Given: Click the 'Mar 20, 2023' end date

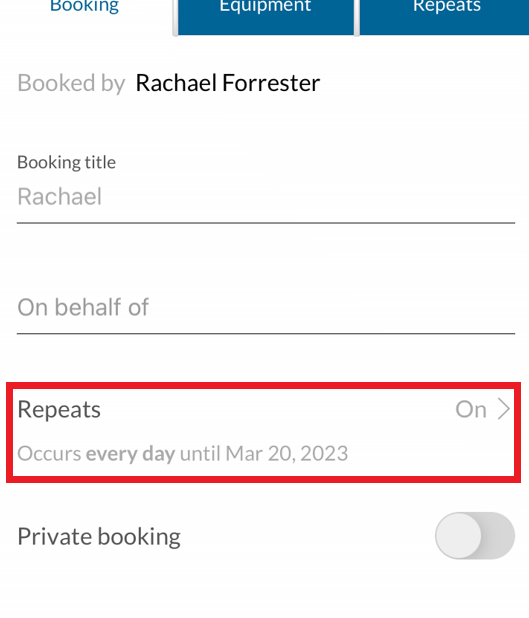Looking at the screenshot, I should click(287, 454).
